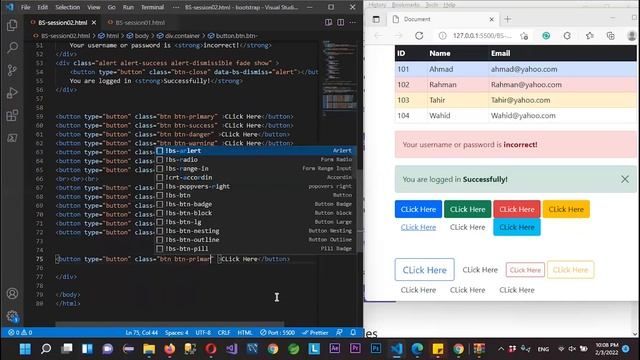Open the Manage gear in the activity bar
Viewport: 640px width, 360px height.
pyautogui.click(x=12, y=316)
